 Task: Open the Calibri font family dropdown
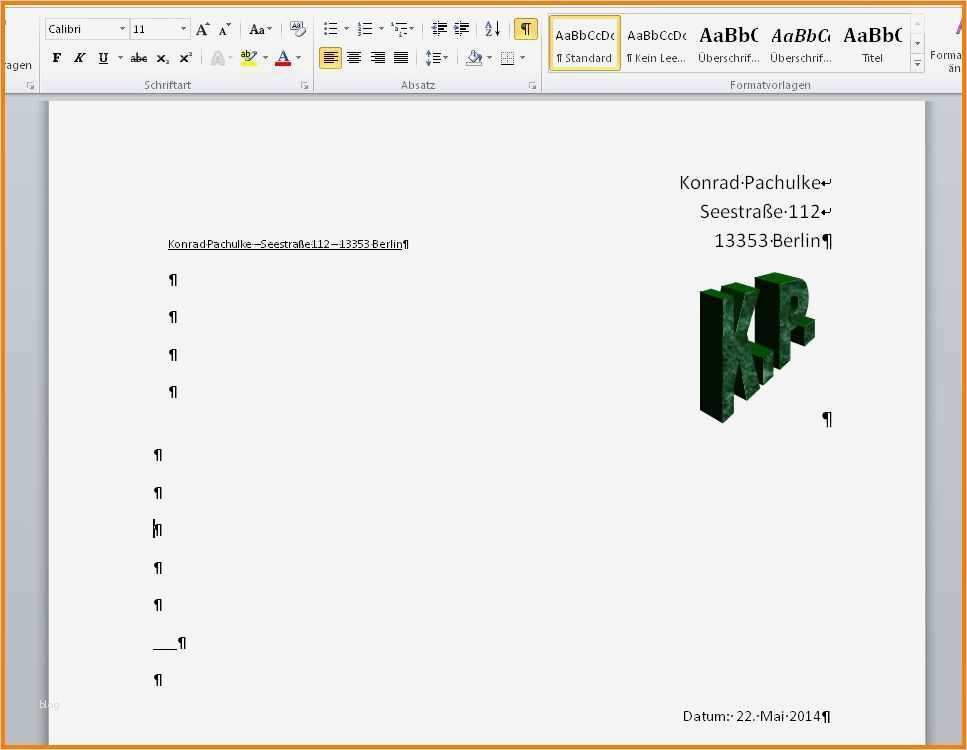point(123,28)
